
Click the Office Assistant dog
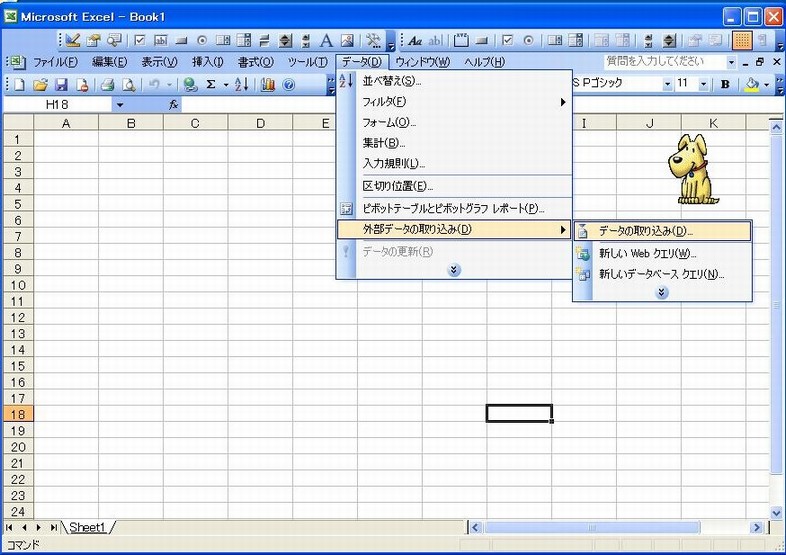[692, 168]
